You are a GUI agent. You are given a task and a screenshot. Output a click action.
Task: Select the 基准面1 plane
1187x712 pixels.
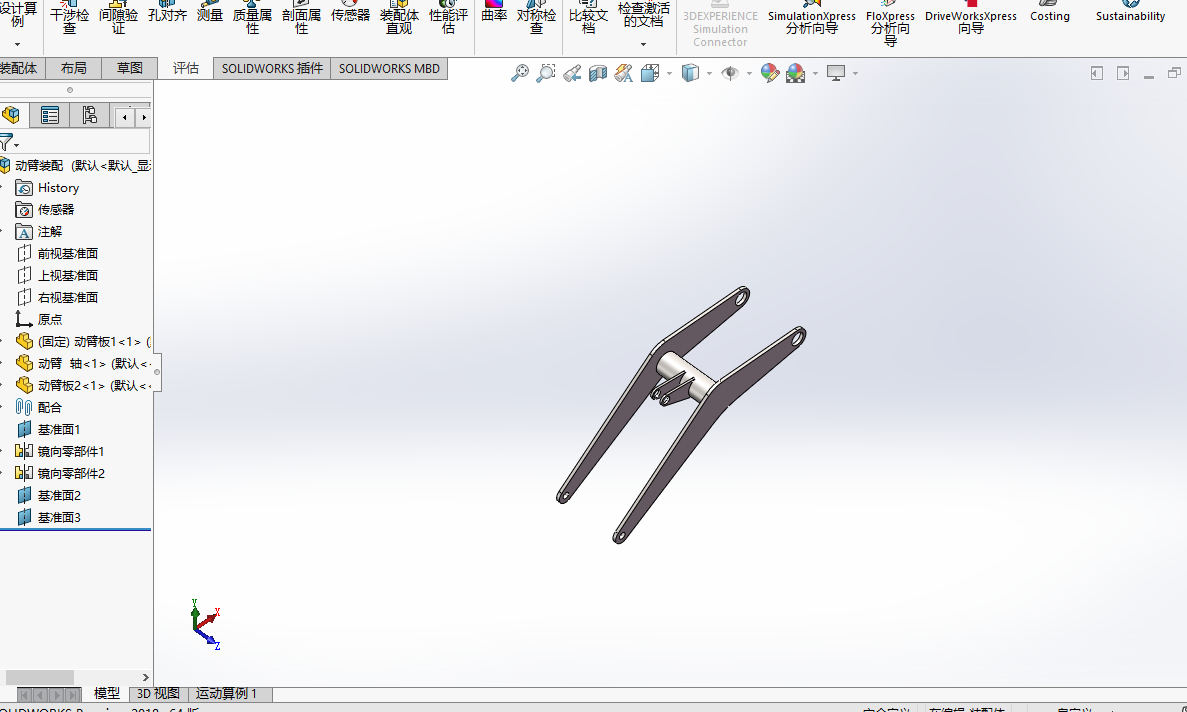click(59, 429)
